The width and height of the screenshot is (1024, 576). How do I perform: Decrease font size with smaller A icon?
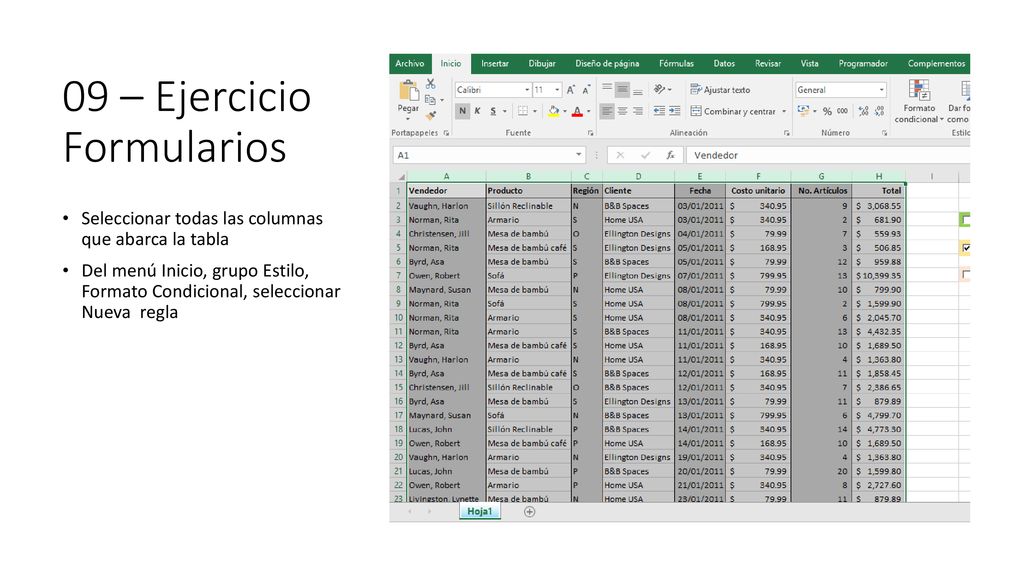coord(586,90)
